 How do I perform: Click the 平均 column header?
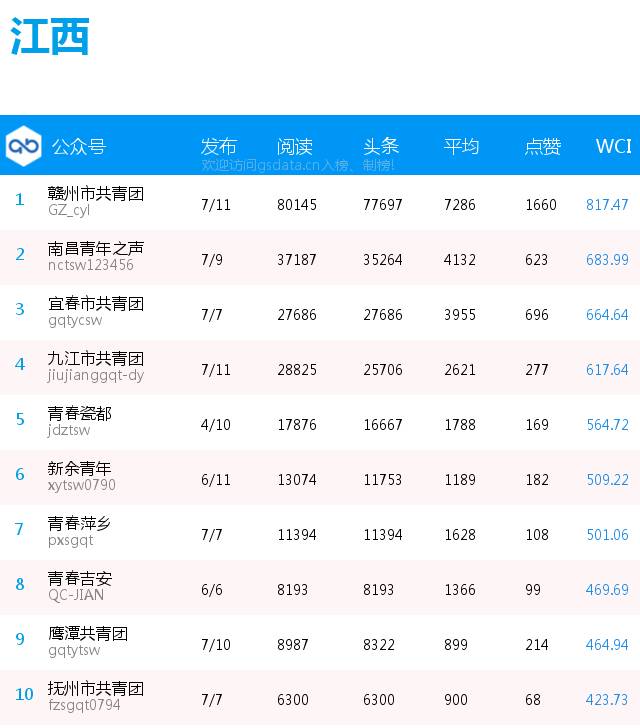461,146
